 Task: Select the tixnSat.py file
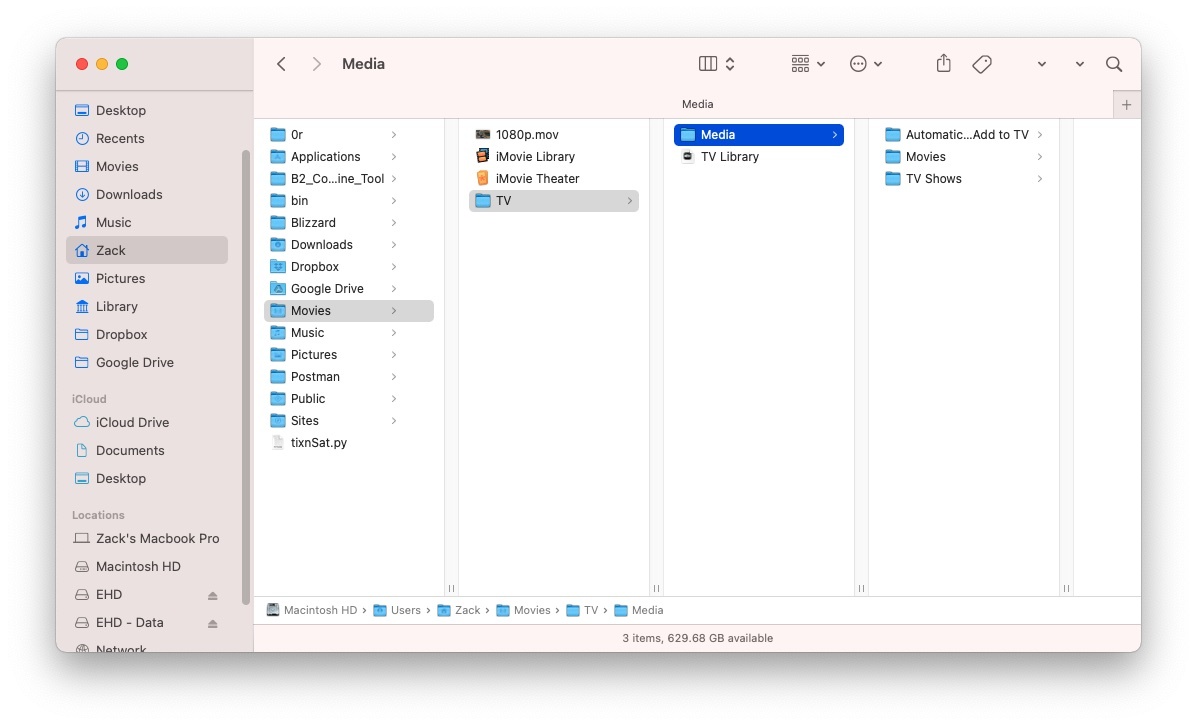pos(349,443)
